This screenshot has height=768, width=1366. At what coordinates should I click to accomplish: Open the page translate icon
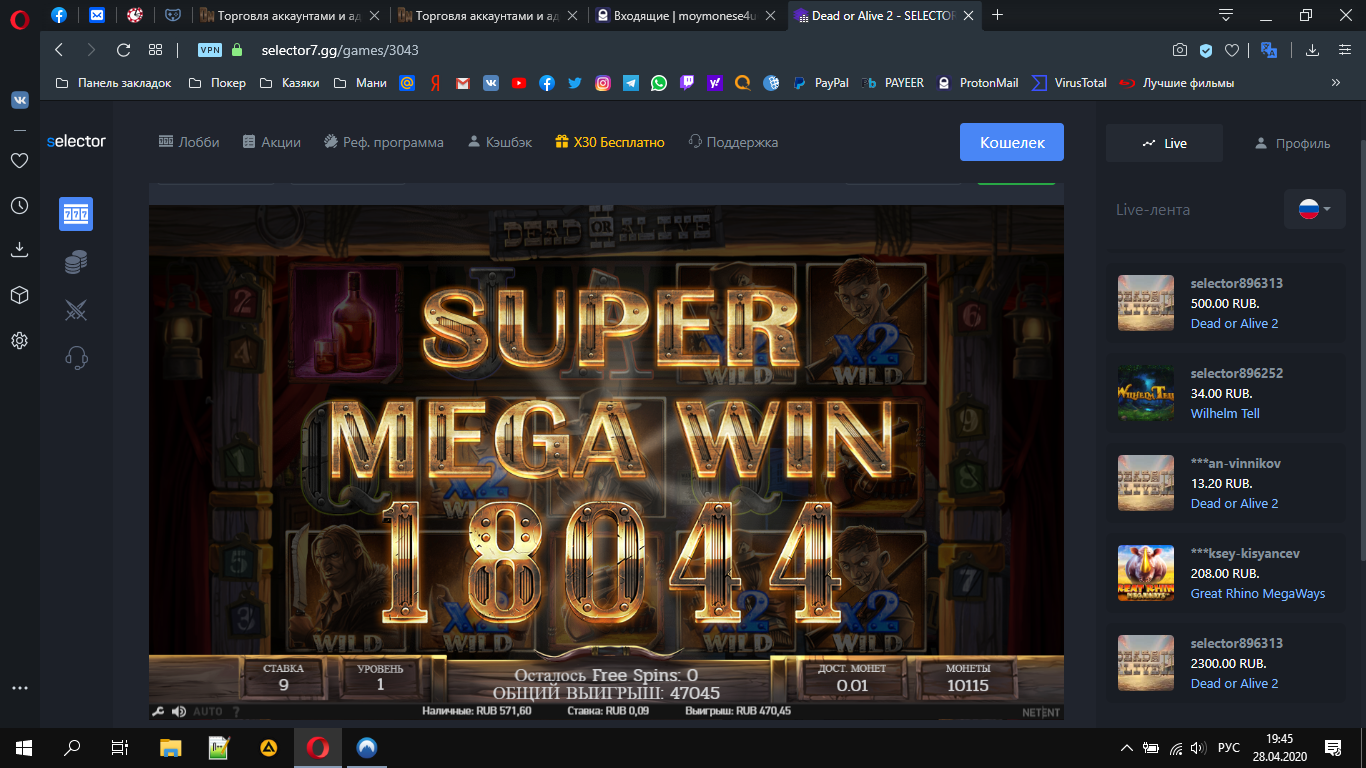pos(1269,50)
